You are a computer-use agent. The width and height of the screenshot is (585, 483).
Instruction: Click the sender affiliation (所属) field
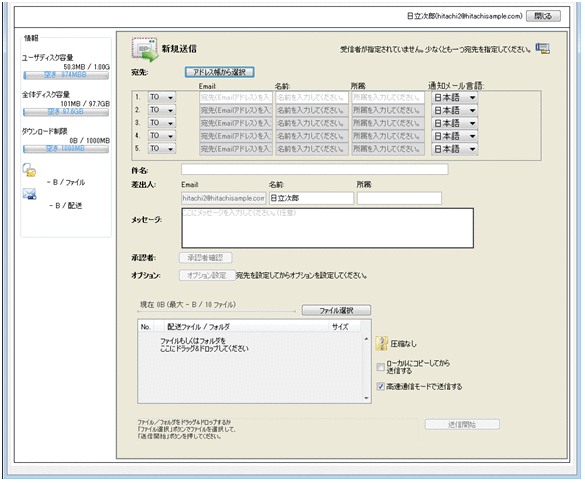(399, 198)
